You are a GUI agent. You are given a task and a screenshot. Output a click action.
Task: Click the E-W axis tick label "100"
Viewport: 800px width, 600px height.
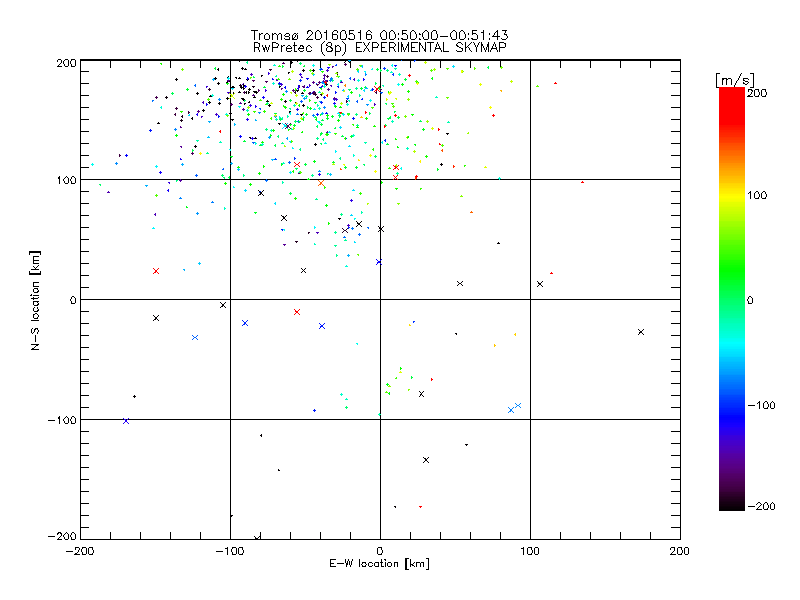pos(530,551)
